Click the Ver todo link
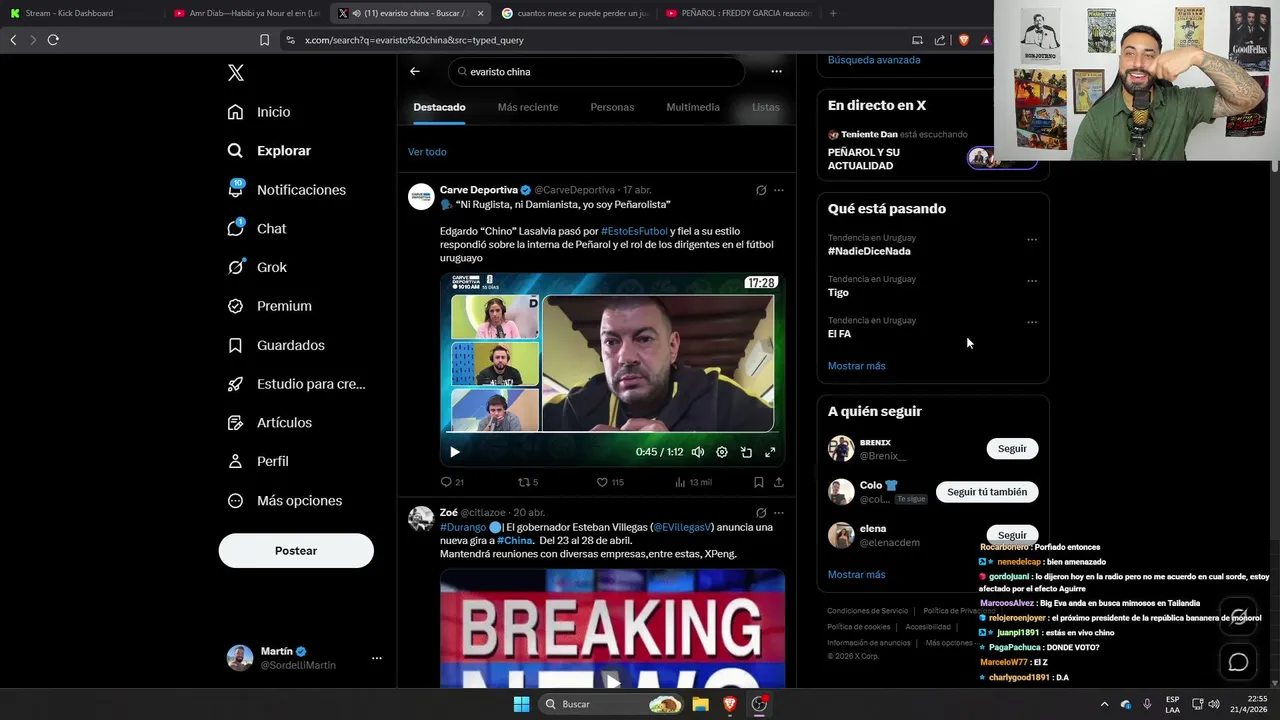 pyautogui.click(x=427, y=152)
